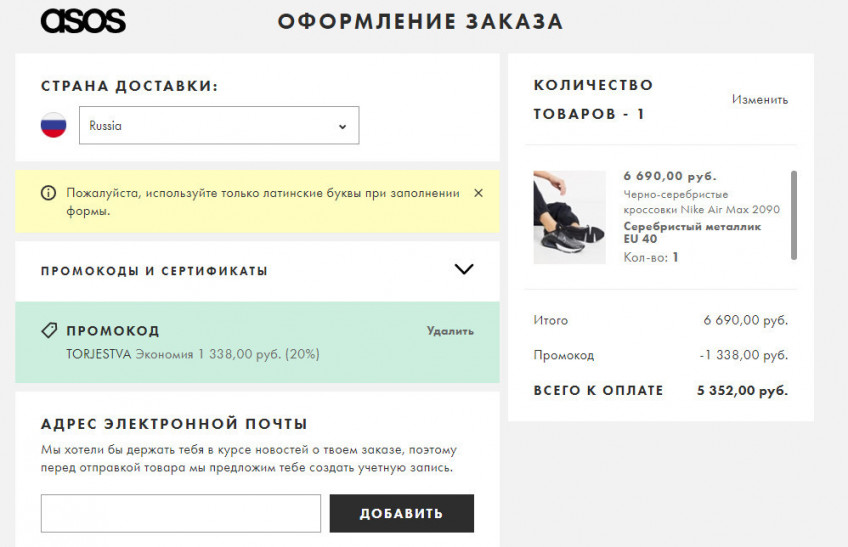The height and width of the screenshot is (547, 848).
Task: Expand Промокоды и сертификаты section
Action: [x=464, y=269]
